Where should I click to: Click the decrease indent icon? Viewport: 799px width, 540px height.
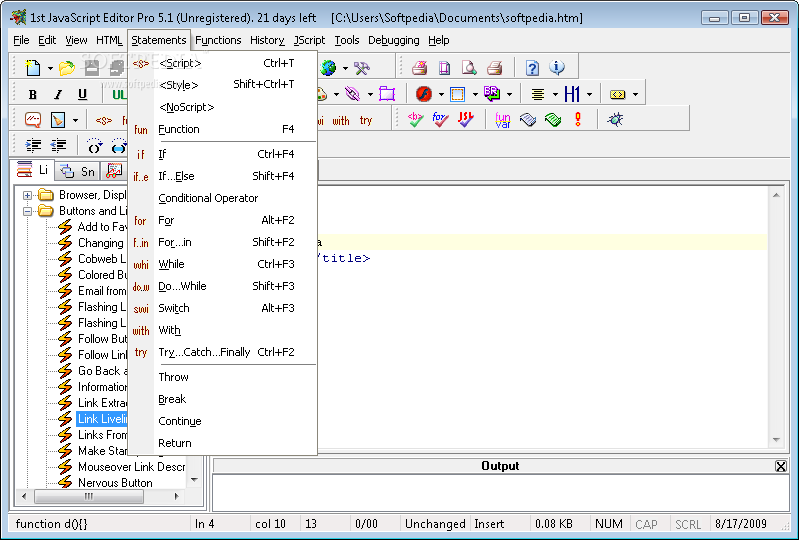[58, 146]
